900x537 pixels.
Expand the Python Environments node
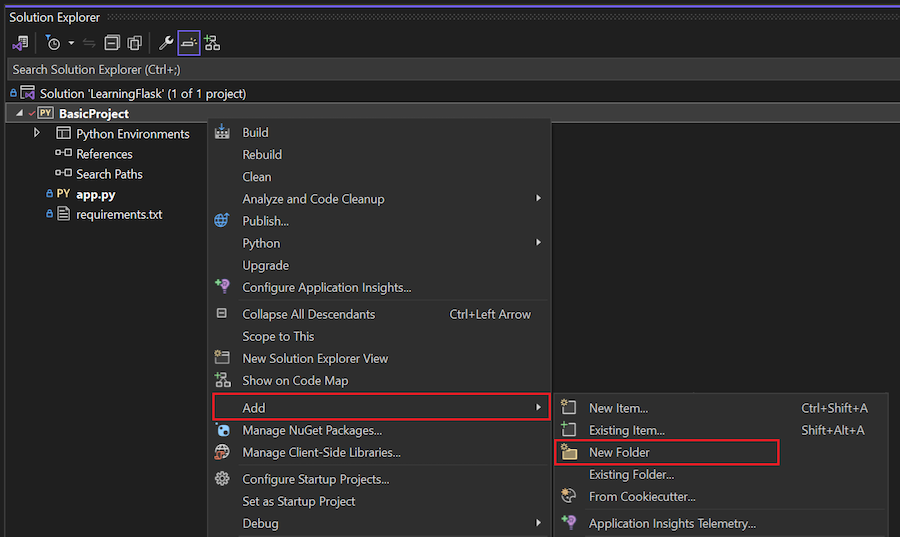click(37, 133)
